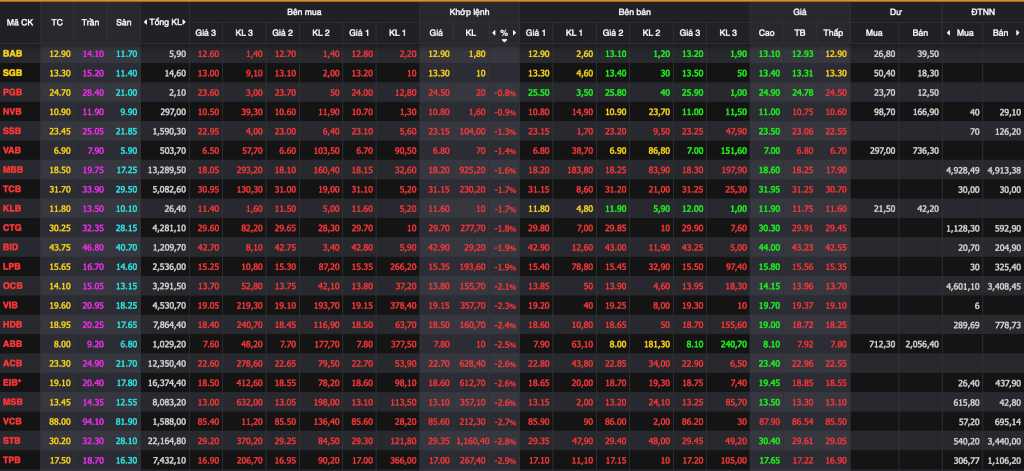The image size is (1024, 471).
Task: Click the Cao high price column header
Action: [x=767, y=33]
